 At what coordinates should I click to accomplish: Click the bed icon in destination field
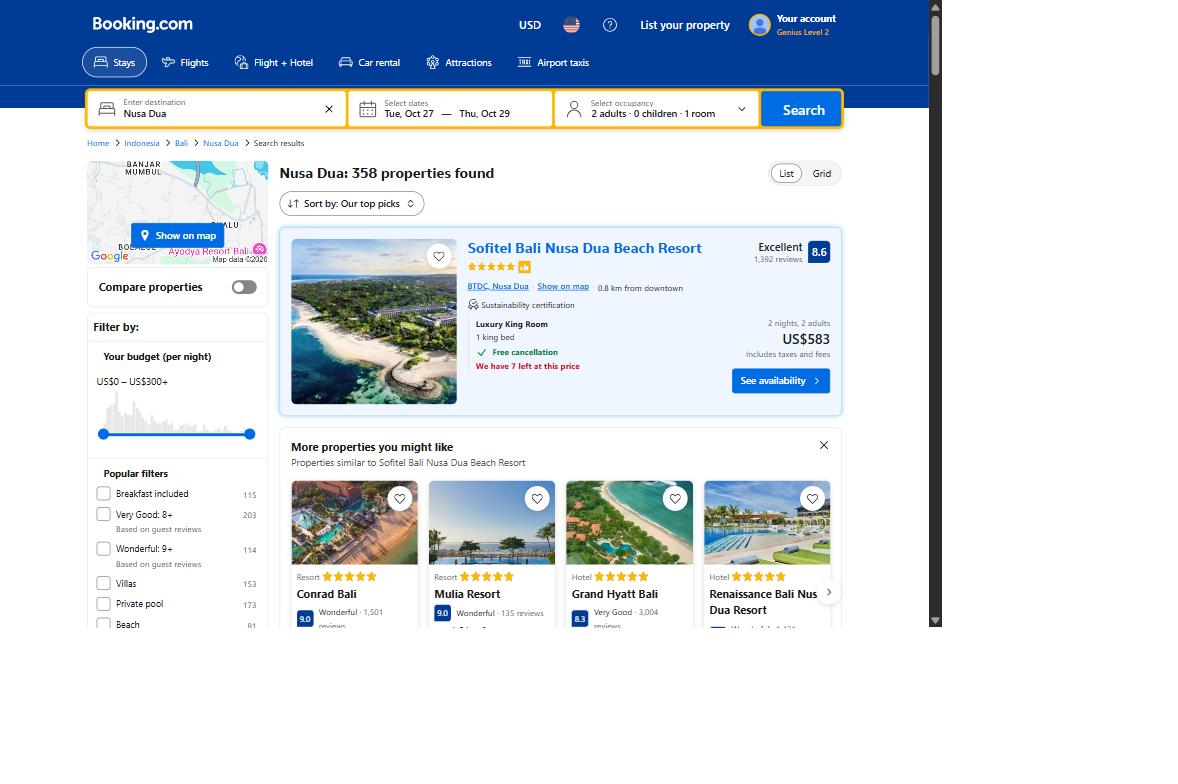coord(107,110)
